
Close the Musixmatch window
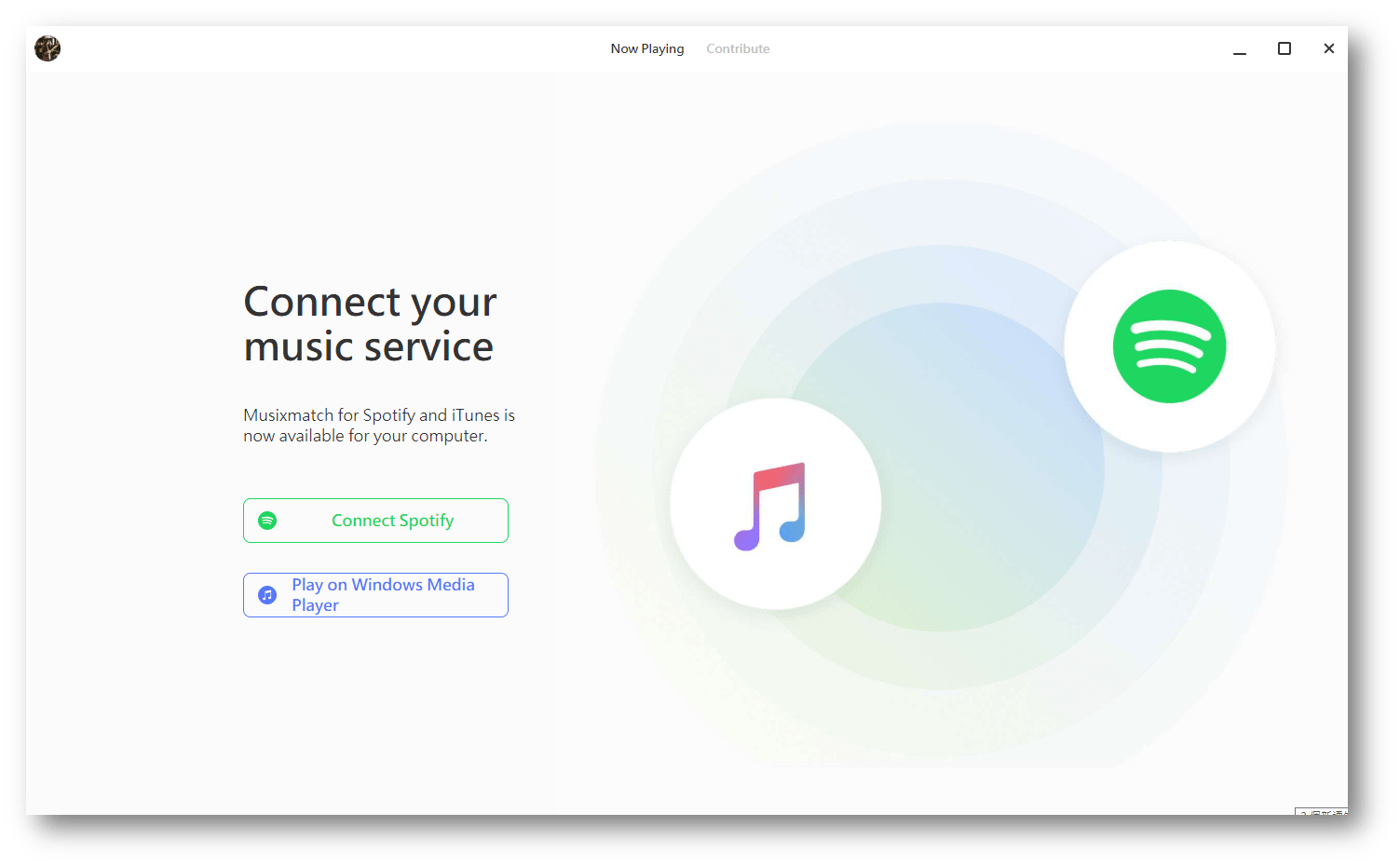(1329, 48)
